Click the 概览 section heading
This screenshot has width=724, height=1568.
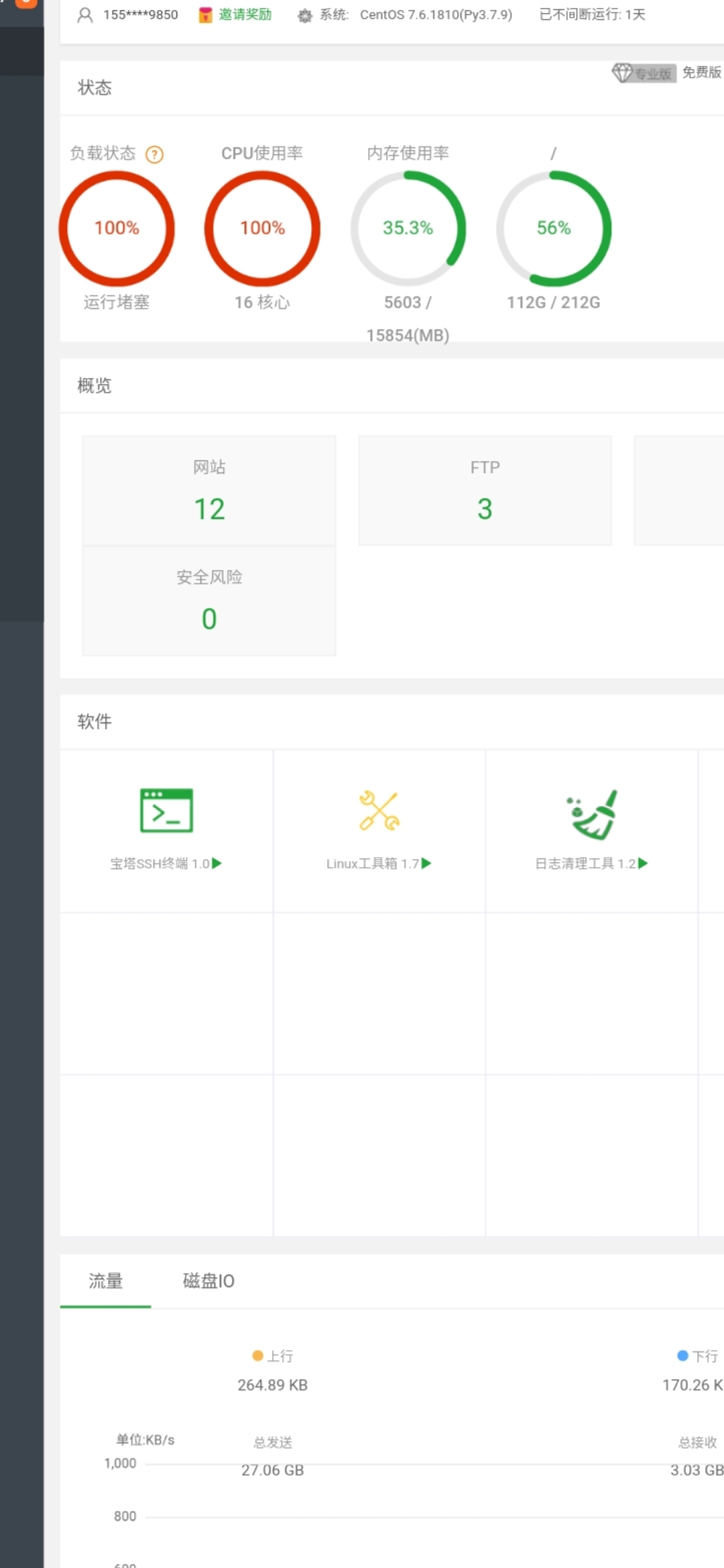(95, 386)
